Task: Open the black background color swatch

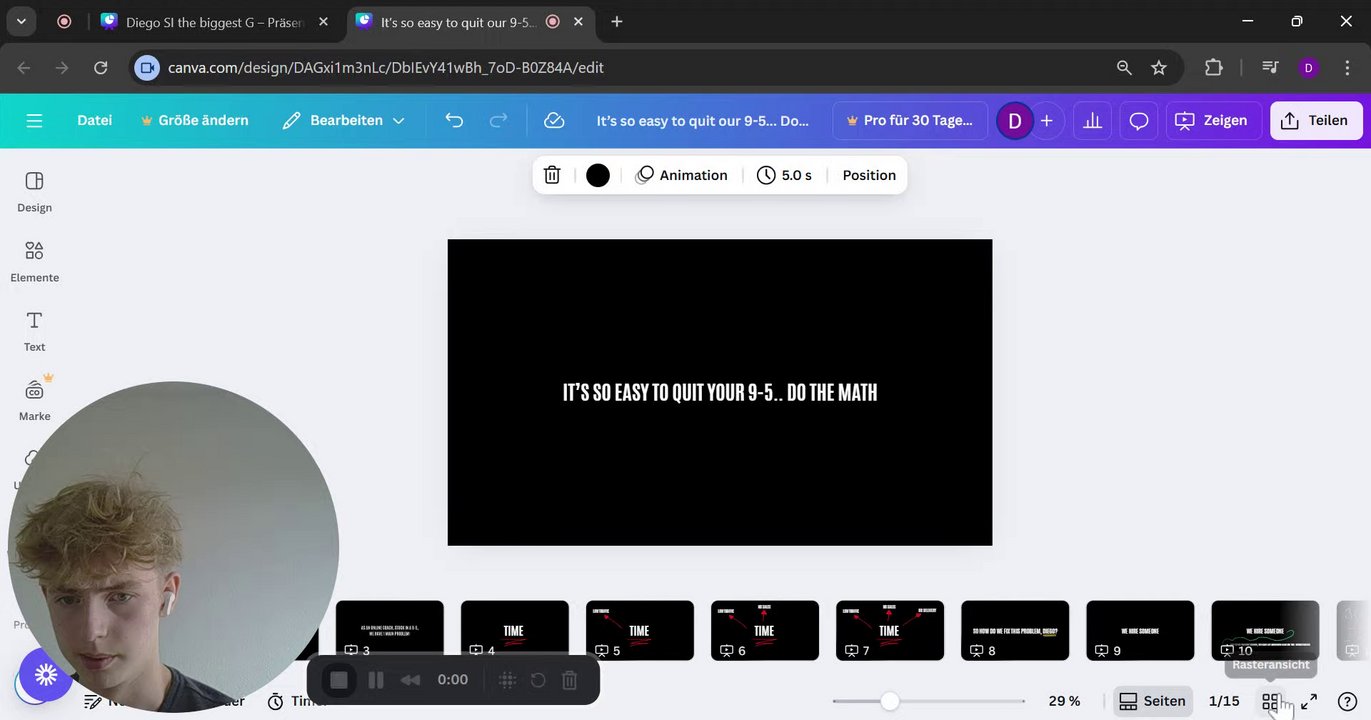Action: pyautogui.click(x=598, y=175)
